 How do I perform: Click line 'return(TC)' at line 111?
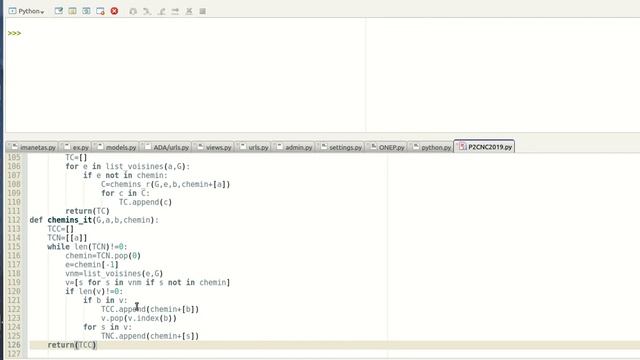pyautogui.click(x=87, y=211)
